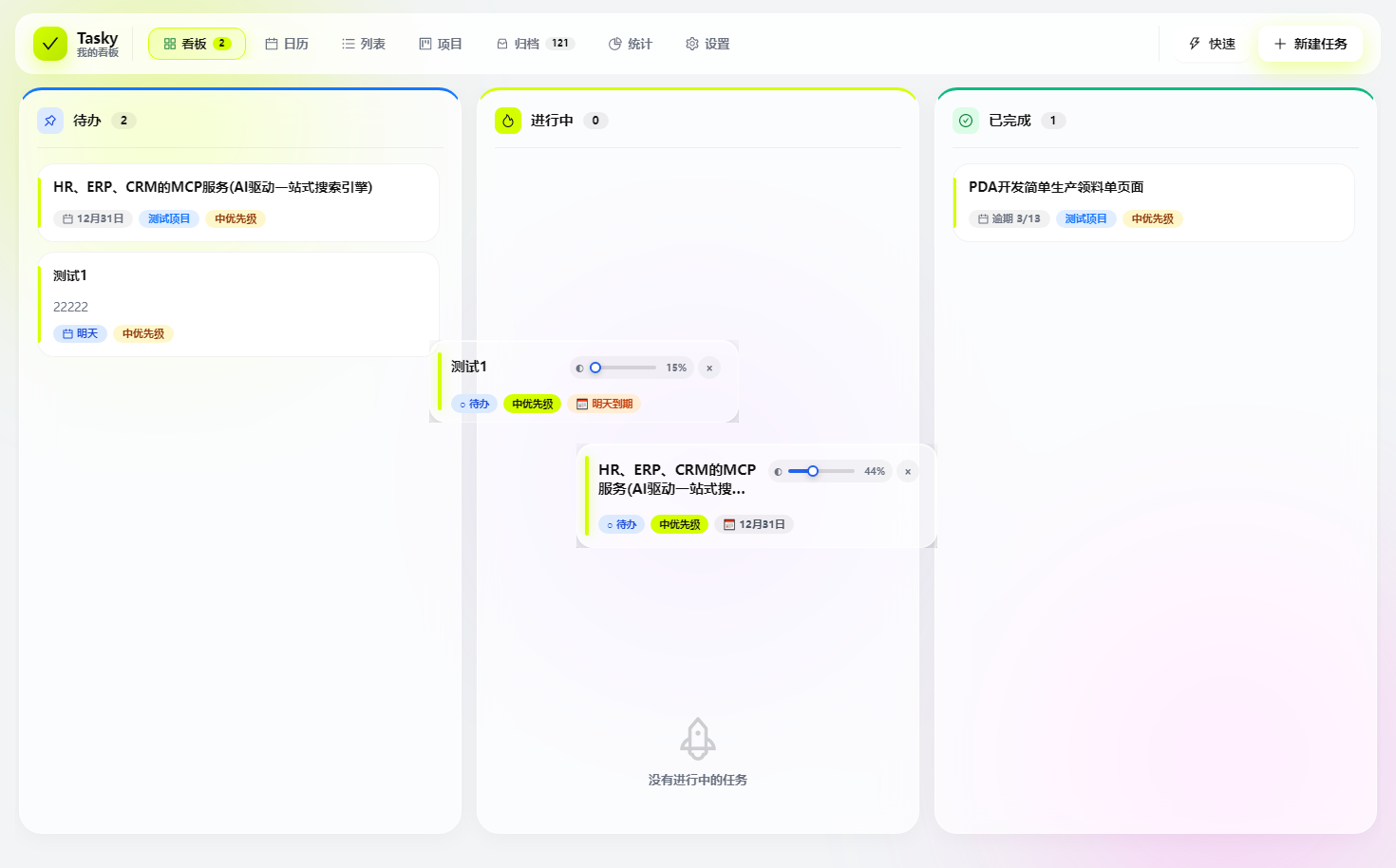Screen dimensions: 1396x868
Task: Click the 15% progress slider on 测试1
Action: point(623,368)
